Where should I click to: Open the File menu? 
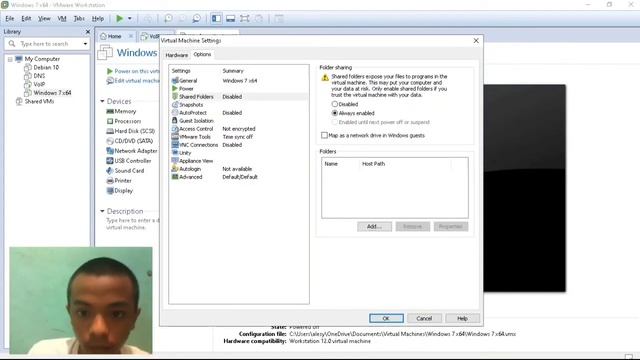click(x=10, y=18)
